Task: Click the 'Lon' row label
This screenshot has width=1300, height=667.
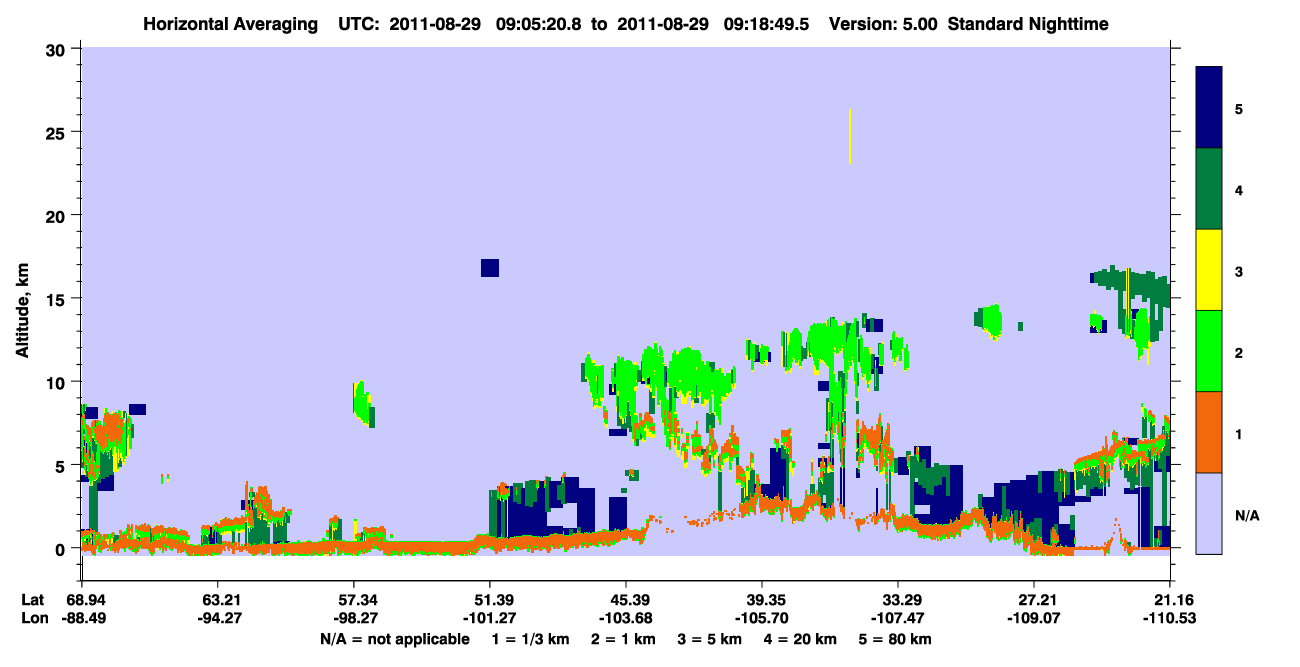Action: [33, 619]
